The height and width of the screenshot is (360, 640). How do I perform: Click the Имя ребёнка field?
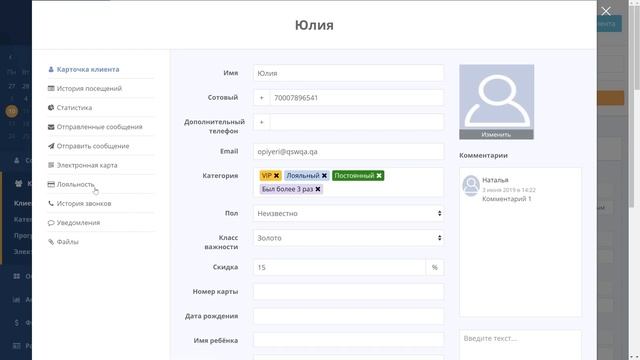tap(348, 340)
